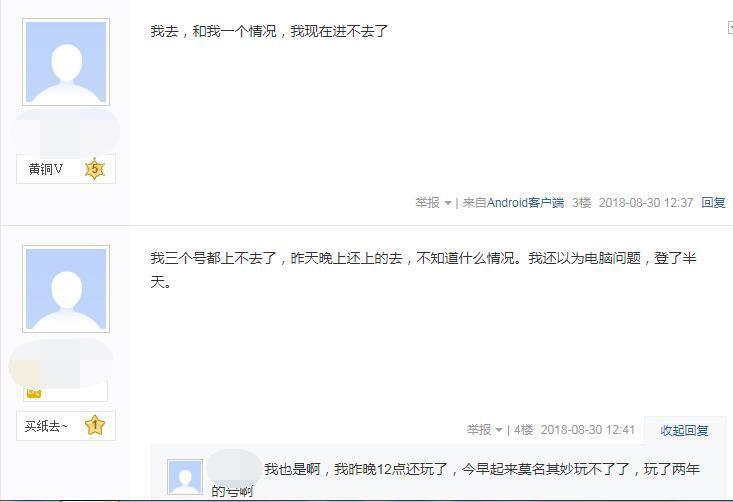Screen dimensions: 733x502
Task: Click the 4楼 poster's avatar image
Action: tap(66, 289)
